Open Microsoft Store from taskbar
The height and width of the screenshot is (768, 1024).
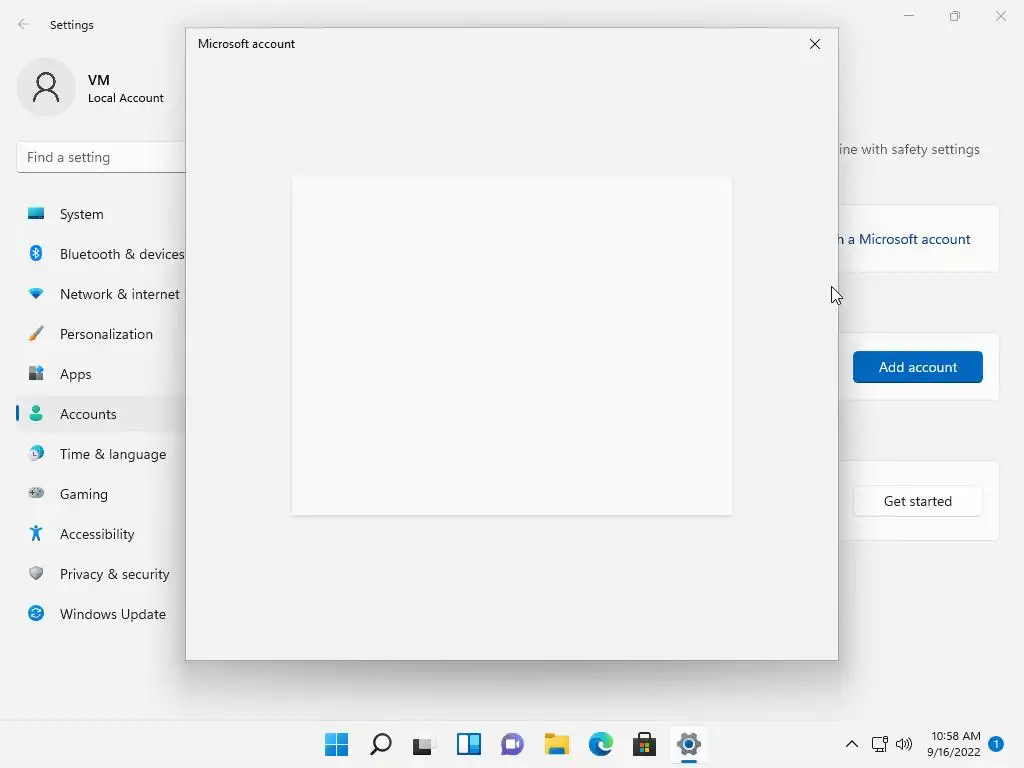[x=645, y=744]
